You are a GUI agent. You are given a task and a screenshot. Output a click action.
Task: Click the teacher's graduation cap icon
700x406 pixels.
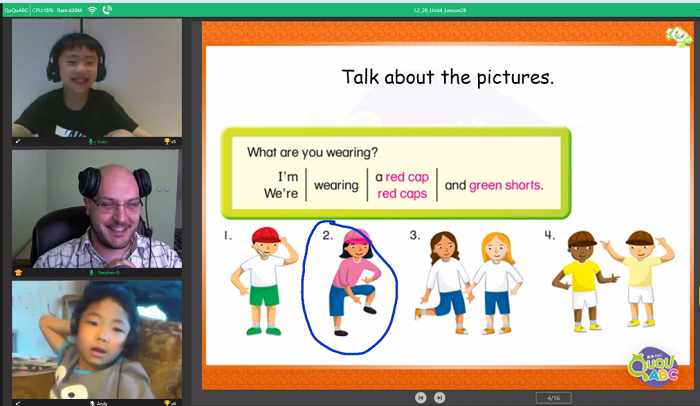coord(18,272)
